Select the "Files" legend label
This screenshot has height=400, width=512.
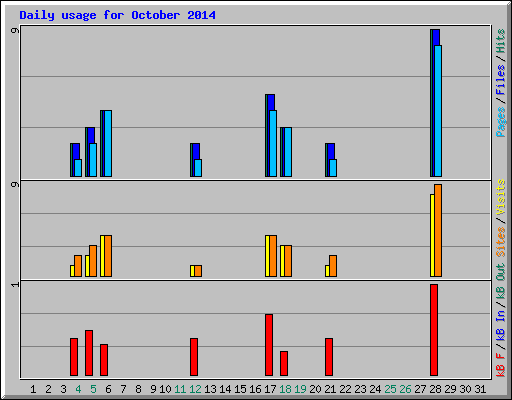501,80
